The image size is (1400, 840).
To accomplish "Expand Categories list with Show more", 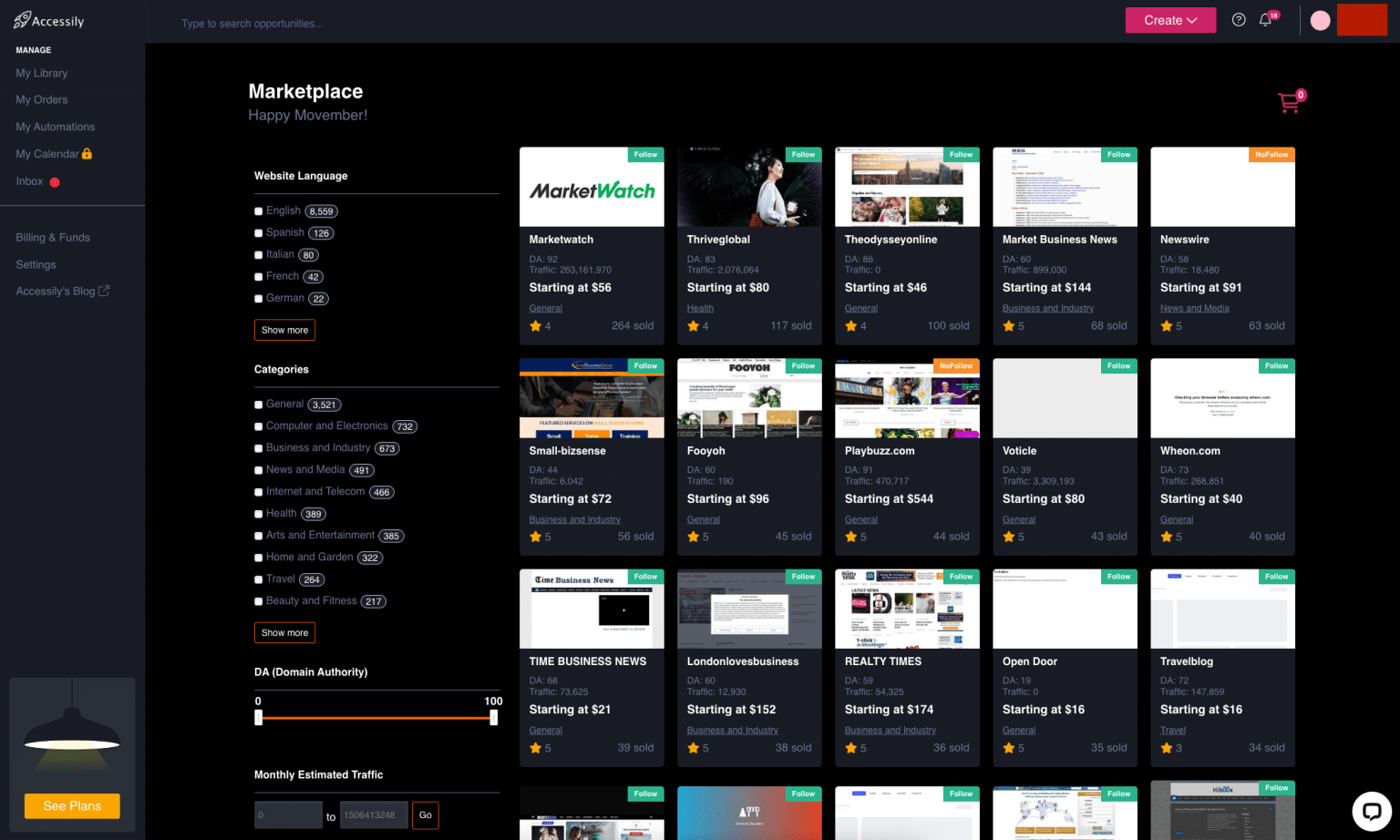I will coord(284,632).
